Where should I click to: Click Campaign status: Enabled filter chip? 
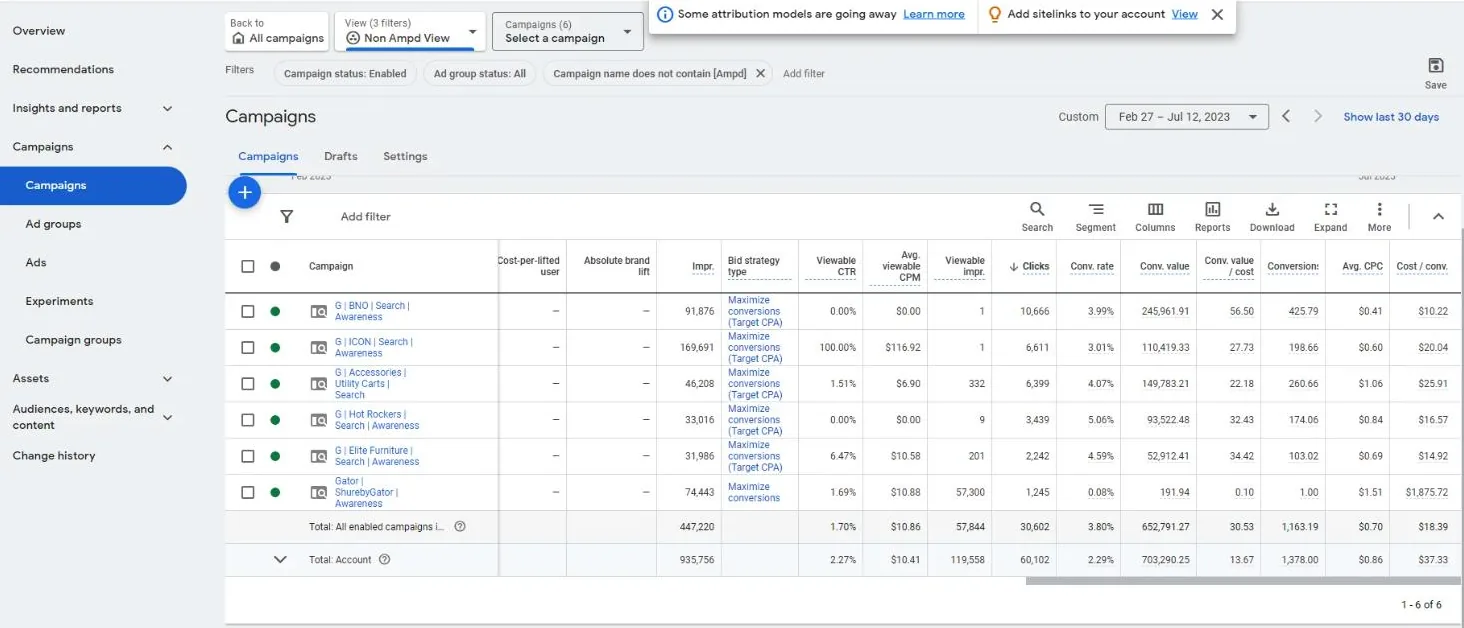345,73
